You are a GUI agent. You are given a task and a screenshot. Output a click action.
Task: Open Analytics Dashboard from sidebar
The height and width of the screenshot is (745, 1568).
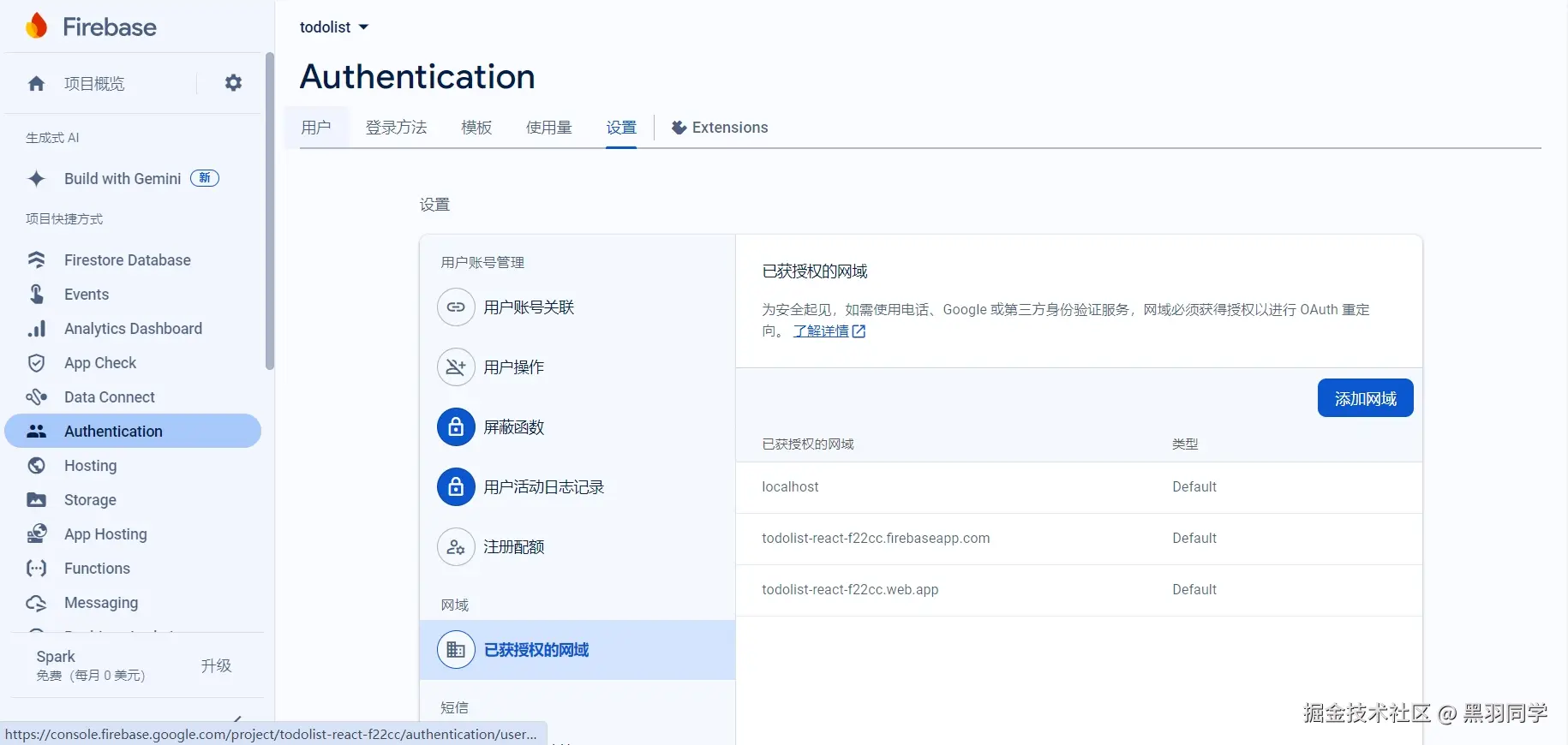[x=133, y=328]
